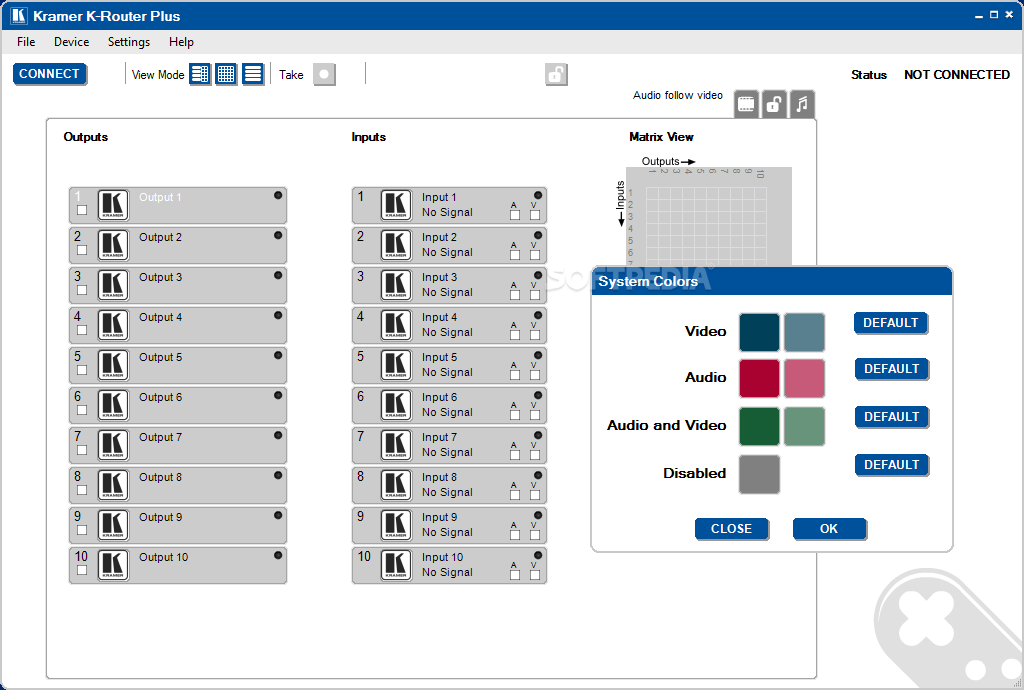1024x690 pixels.
Task: Reset Video color with its DEFAULT button
Action: tap(891, 323)
